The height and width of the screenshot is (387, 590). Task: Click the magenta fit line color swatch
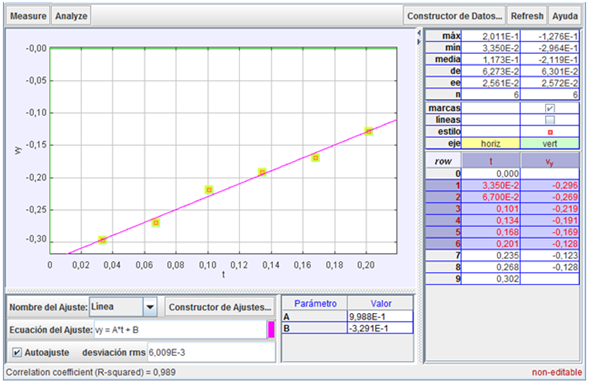click(271, 329)
